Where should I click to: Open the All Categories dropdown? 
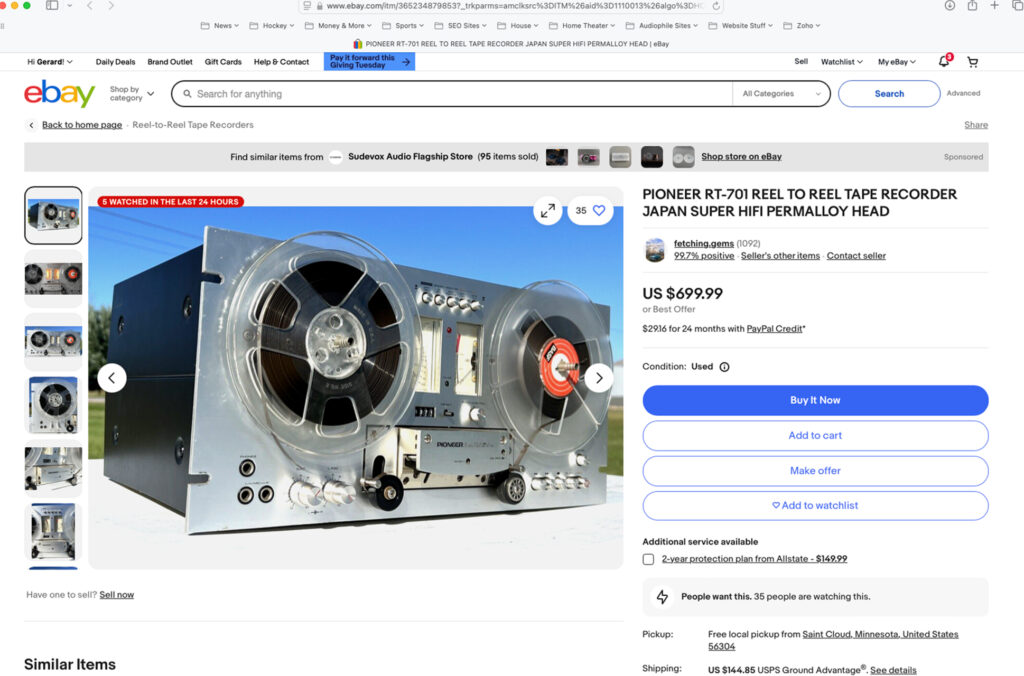(781, 93)
